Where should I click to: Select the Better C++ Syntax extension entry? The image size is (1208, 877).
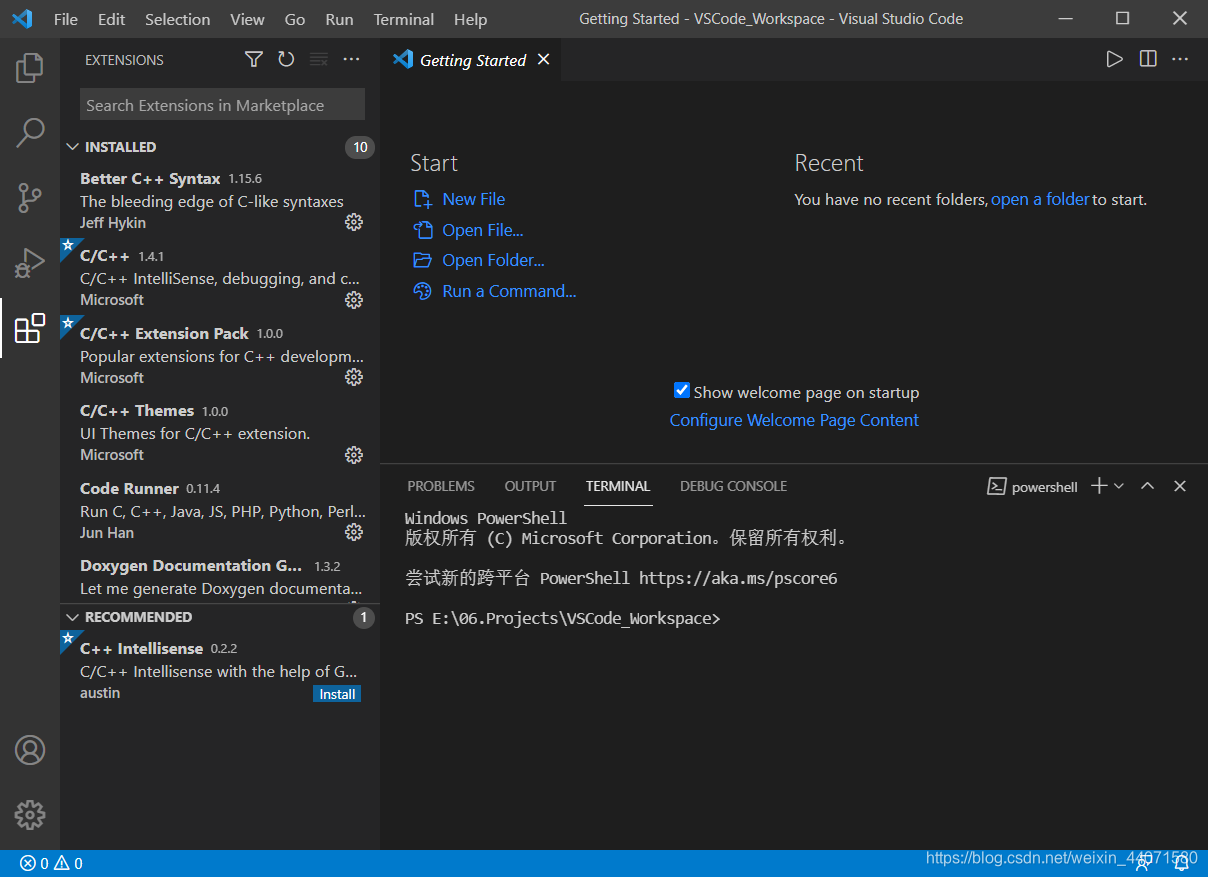(x=220, y=200)
